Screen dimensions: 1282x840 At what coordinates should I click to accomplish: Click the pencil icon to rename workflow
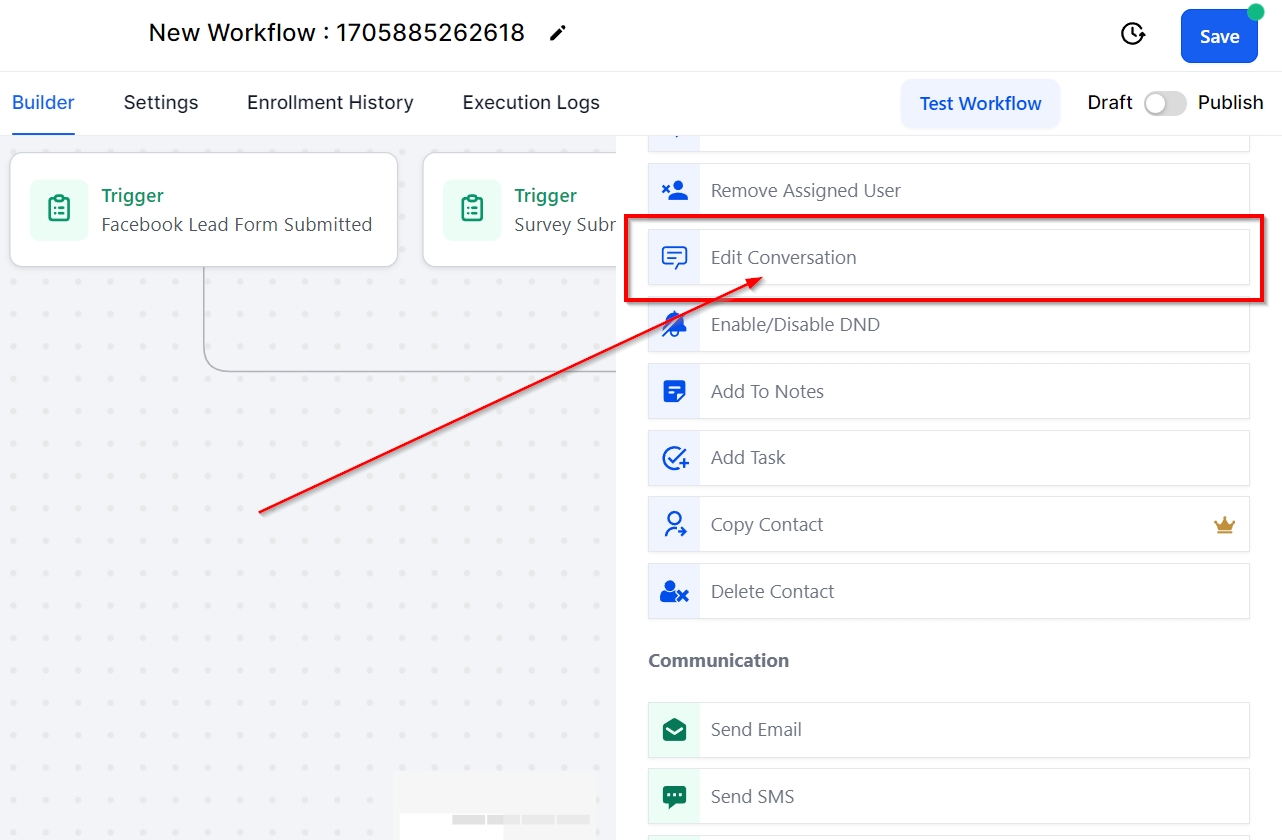[558, 33]
